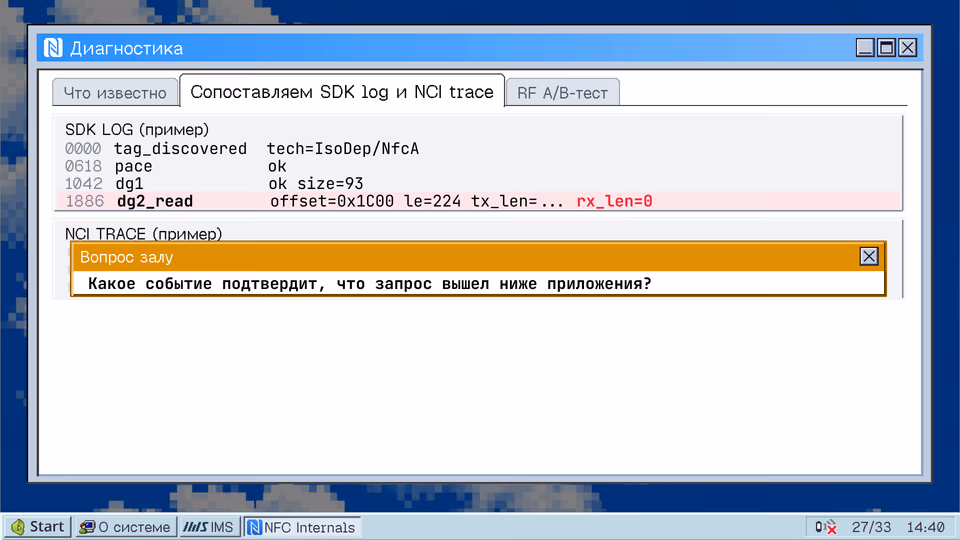Click the Start button shield icon
Screen dimensions: 960x540
pyautogui.click(x=18, y=527)
